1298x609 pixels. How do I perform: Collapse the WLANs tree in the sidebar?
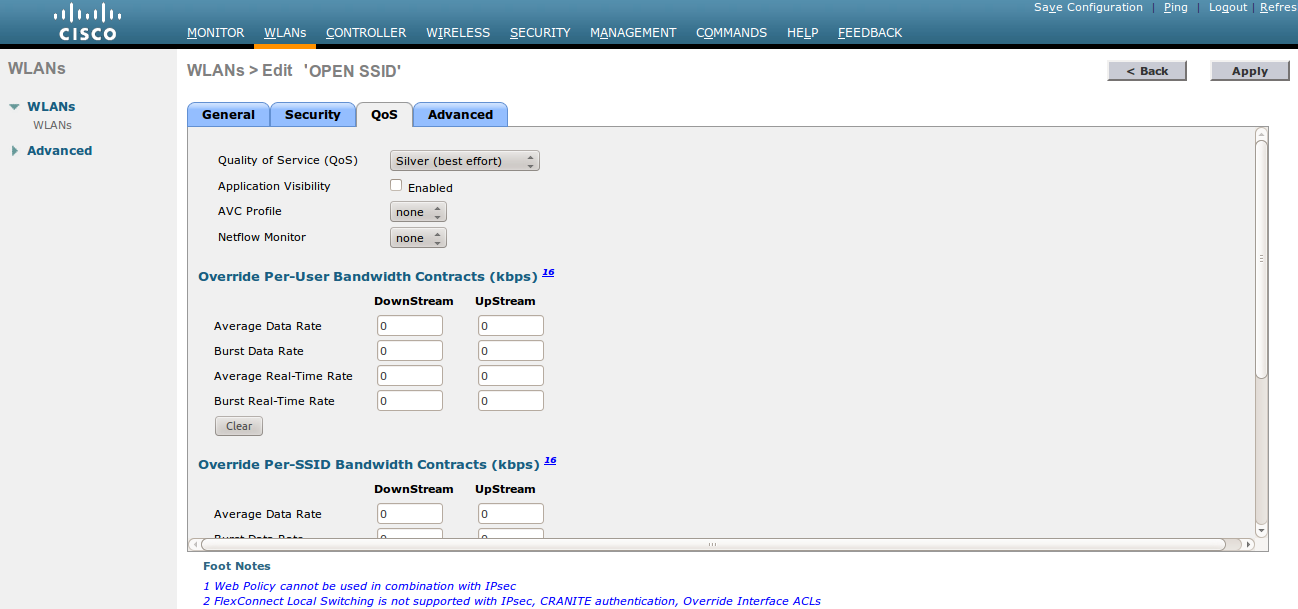(13, 106)
